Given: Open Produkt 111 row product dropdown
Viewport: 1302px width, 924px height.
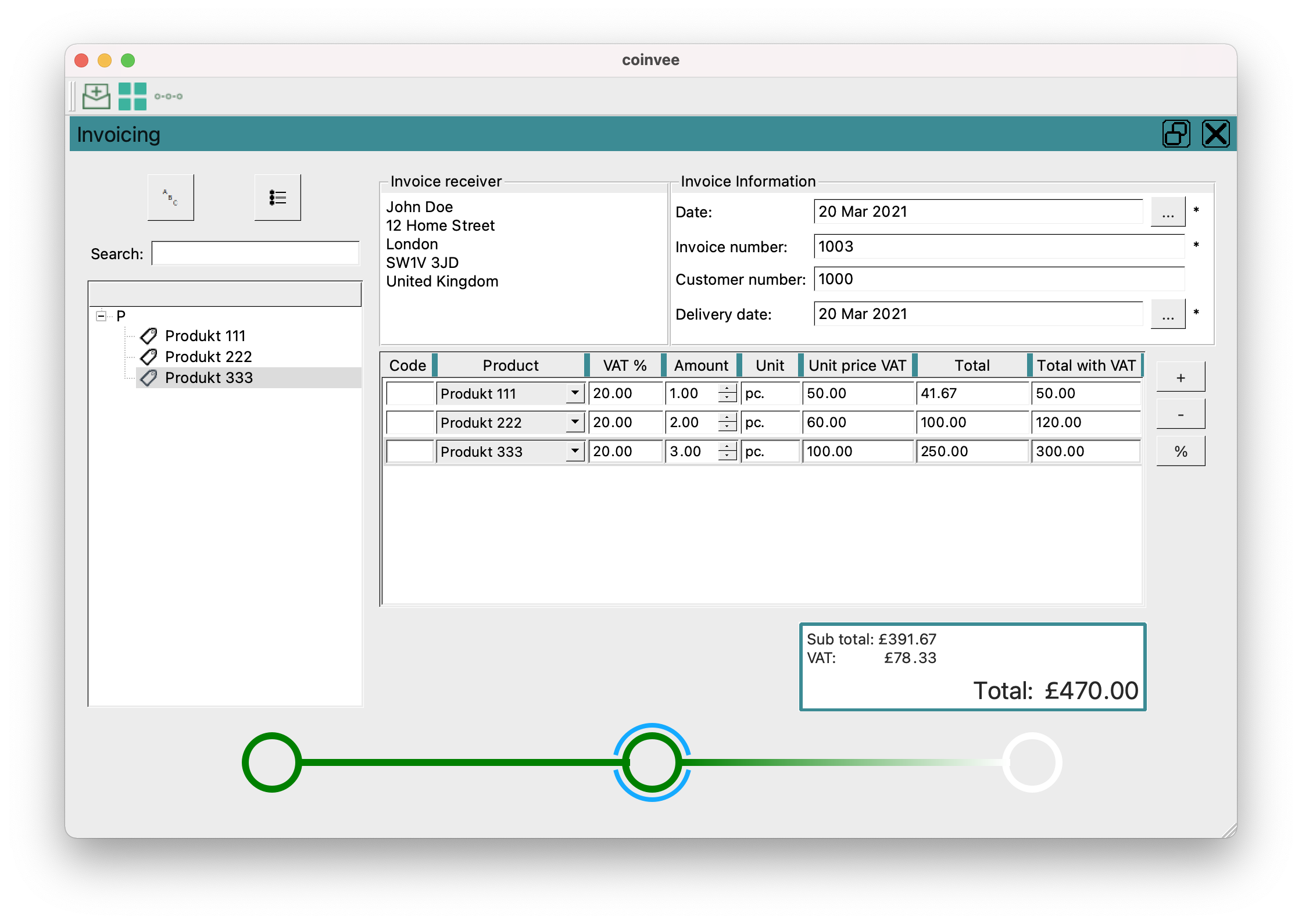Looking at the screenshot, I should click(x=575, y=393).
